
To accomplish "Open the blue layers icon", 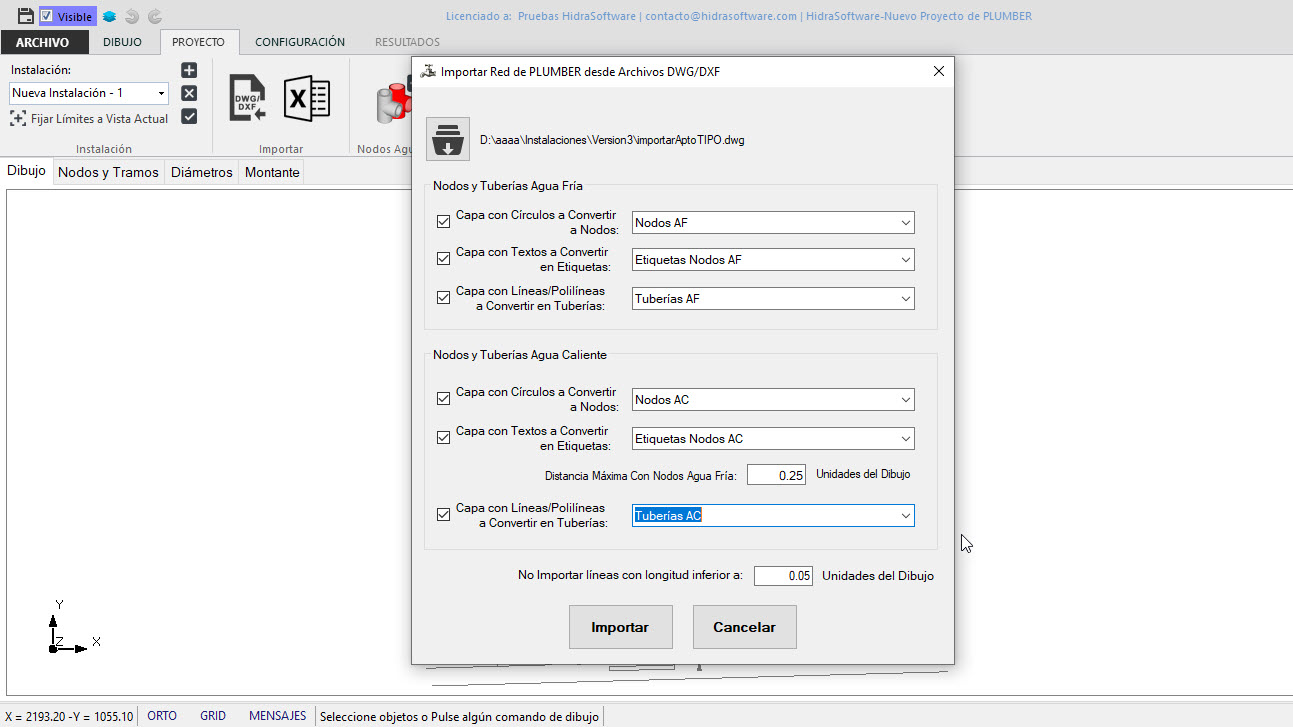I will [110, 16].
